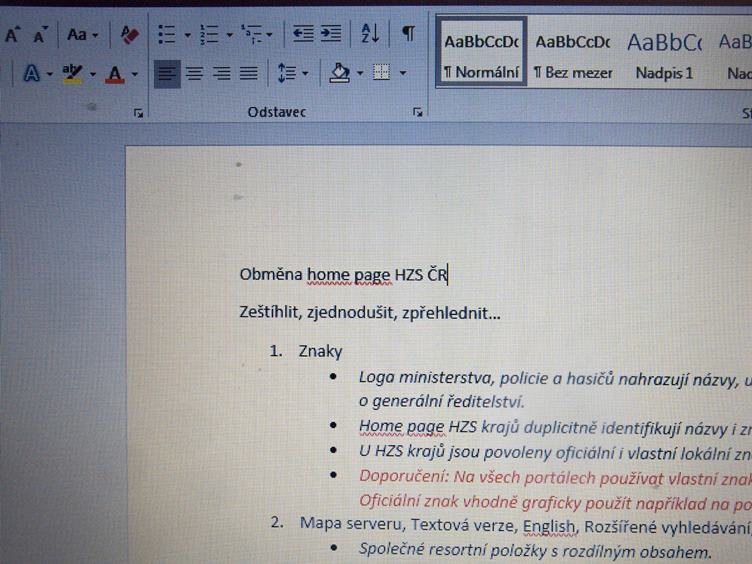Click the bullet 'Společné resortní položky'
This screenshot has height=564, width=752.
pyautogui.click(x=535, y=551)
